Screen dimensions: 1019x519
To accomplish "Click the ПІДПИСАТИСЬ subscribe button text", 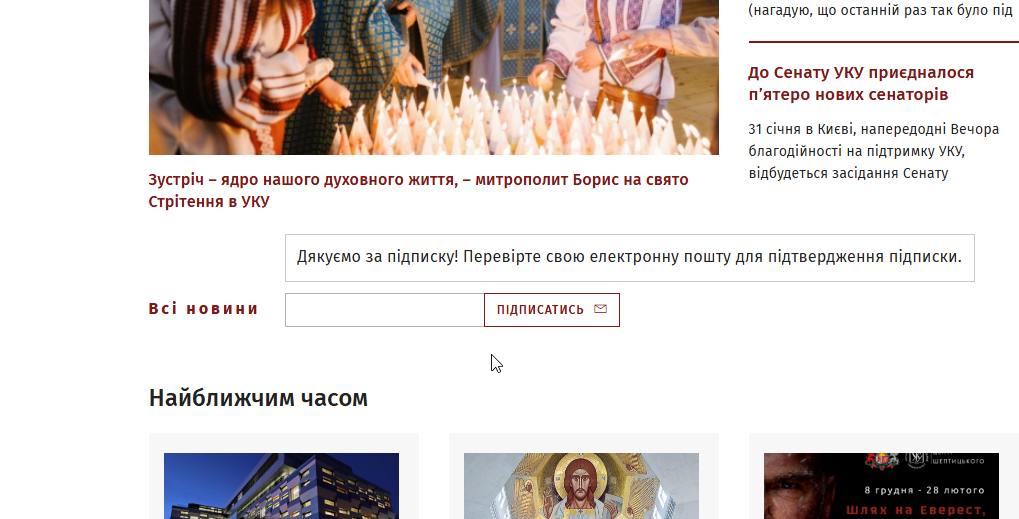I will (x=540, y=310).
